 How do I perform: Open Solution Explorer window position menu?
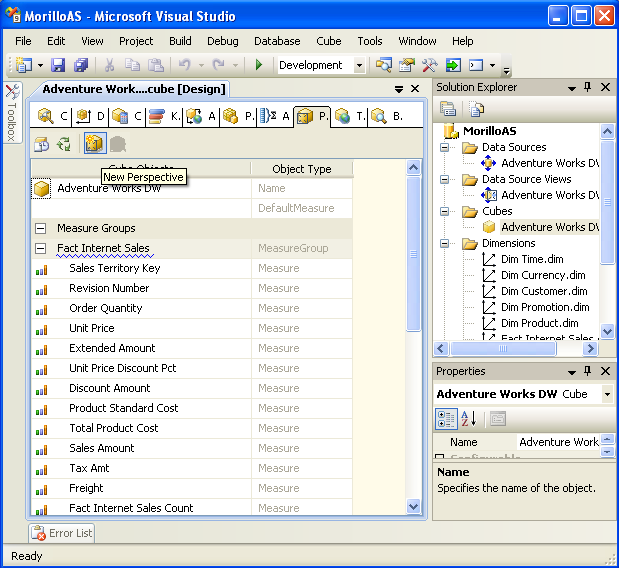(x=571, y=88)
